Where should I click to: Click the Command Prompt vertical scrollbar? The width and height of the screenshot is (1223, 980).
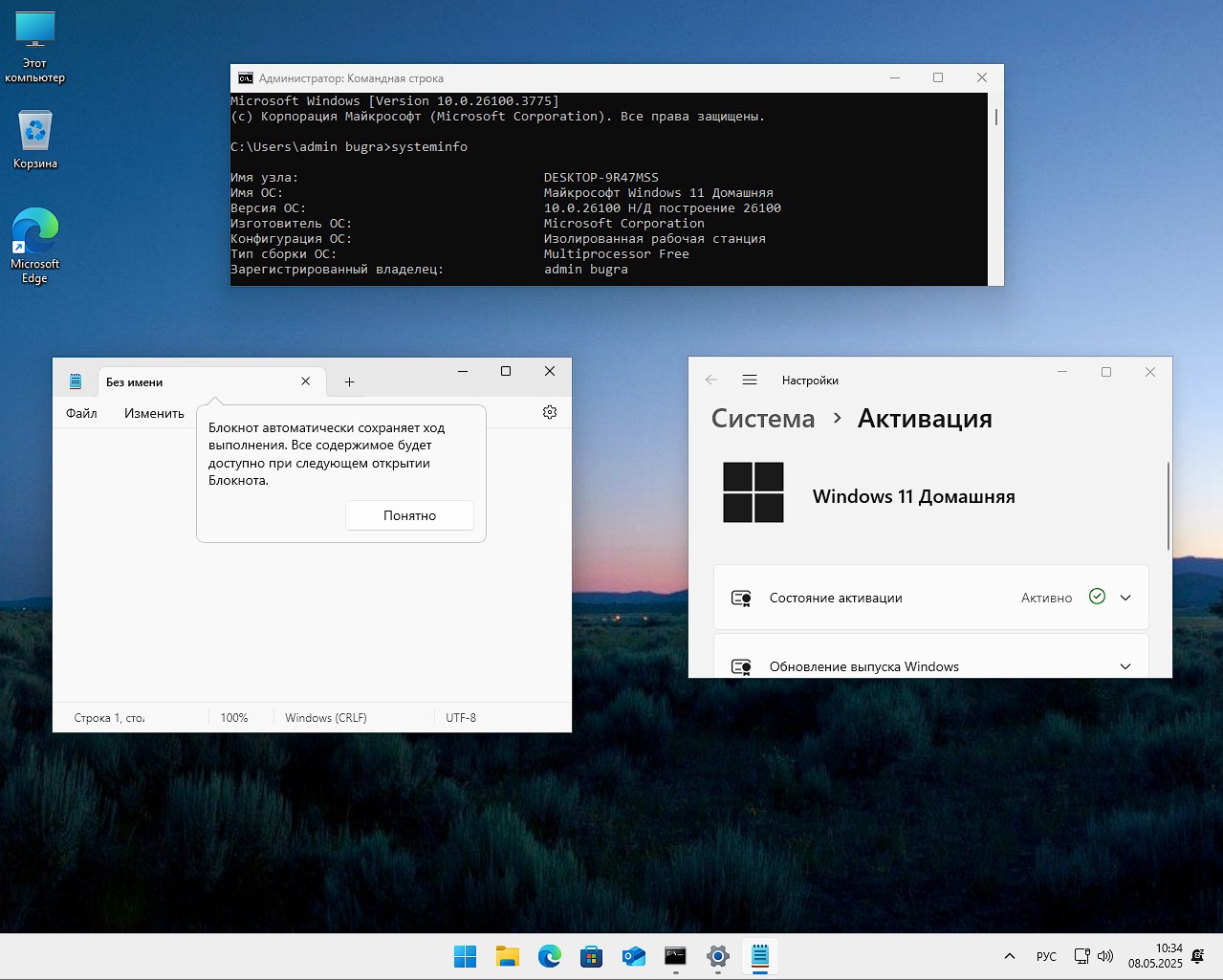[x=995, y=118]
